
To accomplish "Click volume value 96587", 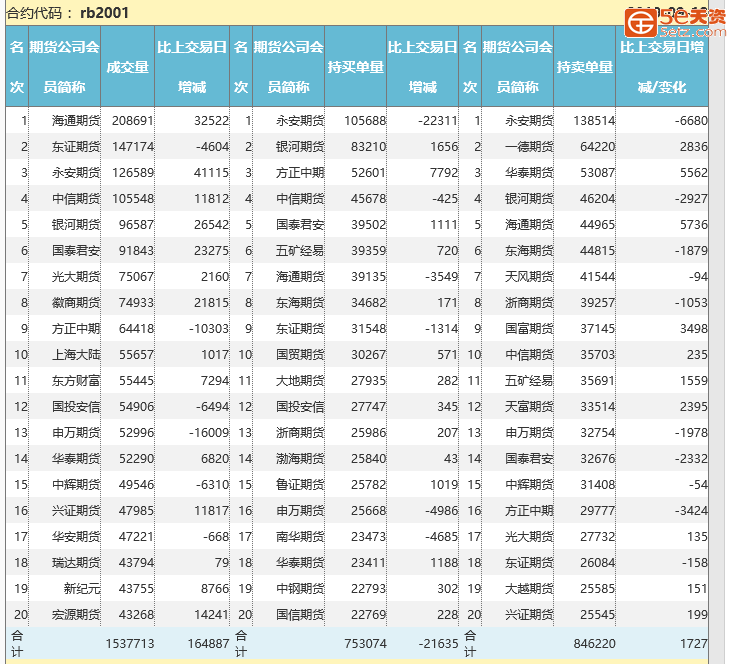I will [x=136, y=225].
